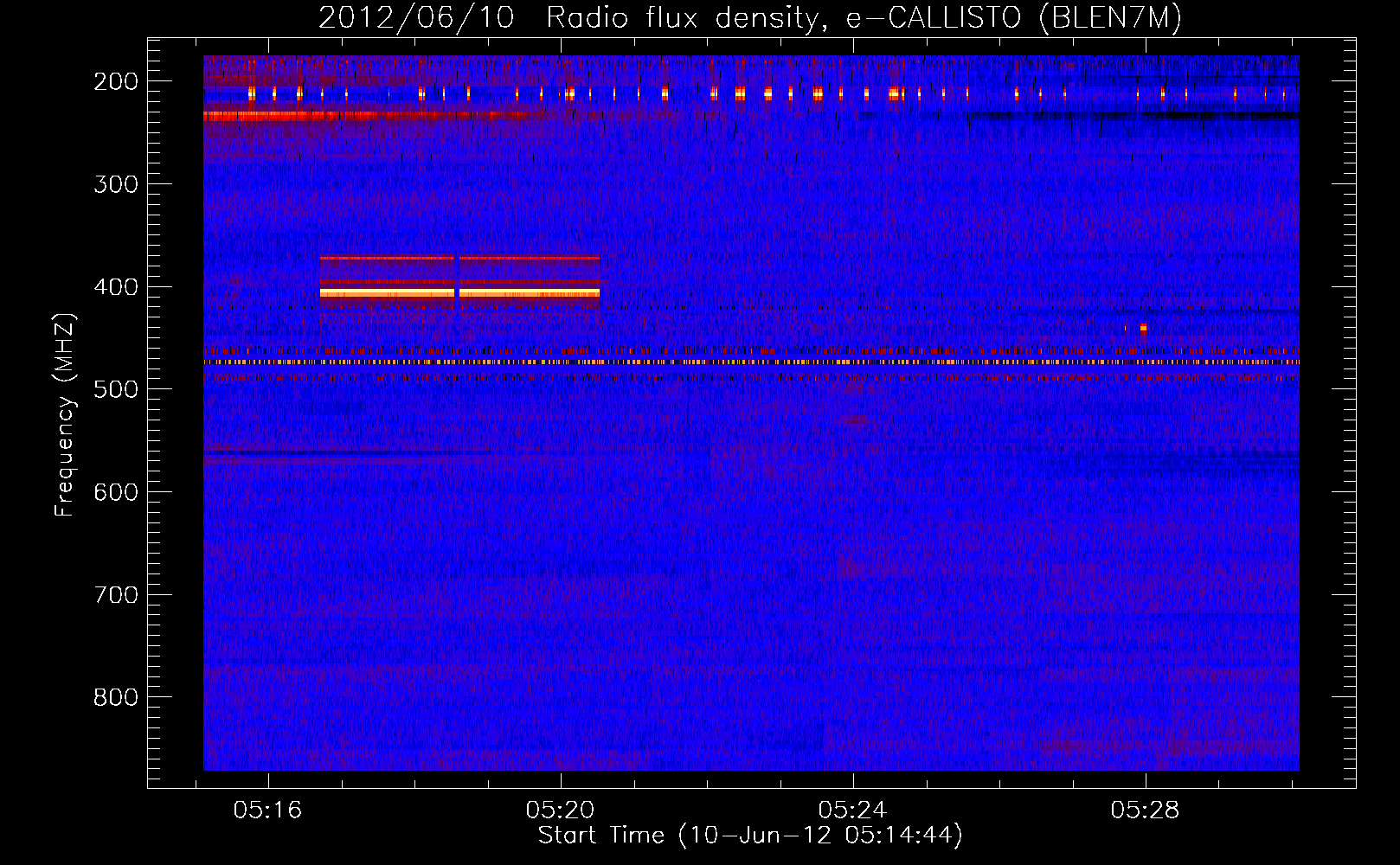Click the 400 frequency tick label
This screenshot has height=865, width=1400.
(x=116, y=287)
